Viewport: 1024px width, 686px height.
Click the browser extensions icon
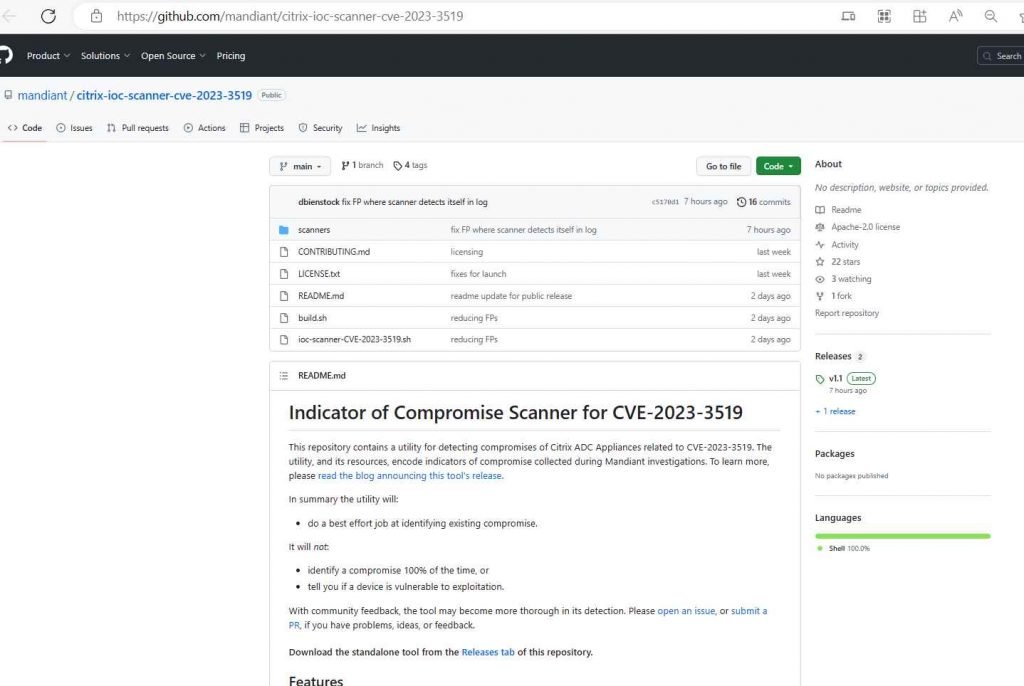pyautogui.click(x=920, y=16)
